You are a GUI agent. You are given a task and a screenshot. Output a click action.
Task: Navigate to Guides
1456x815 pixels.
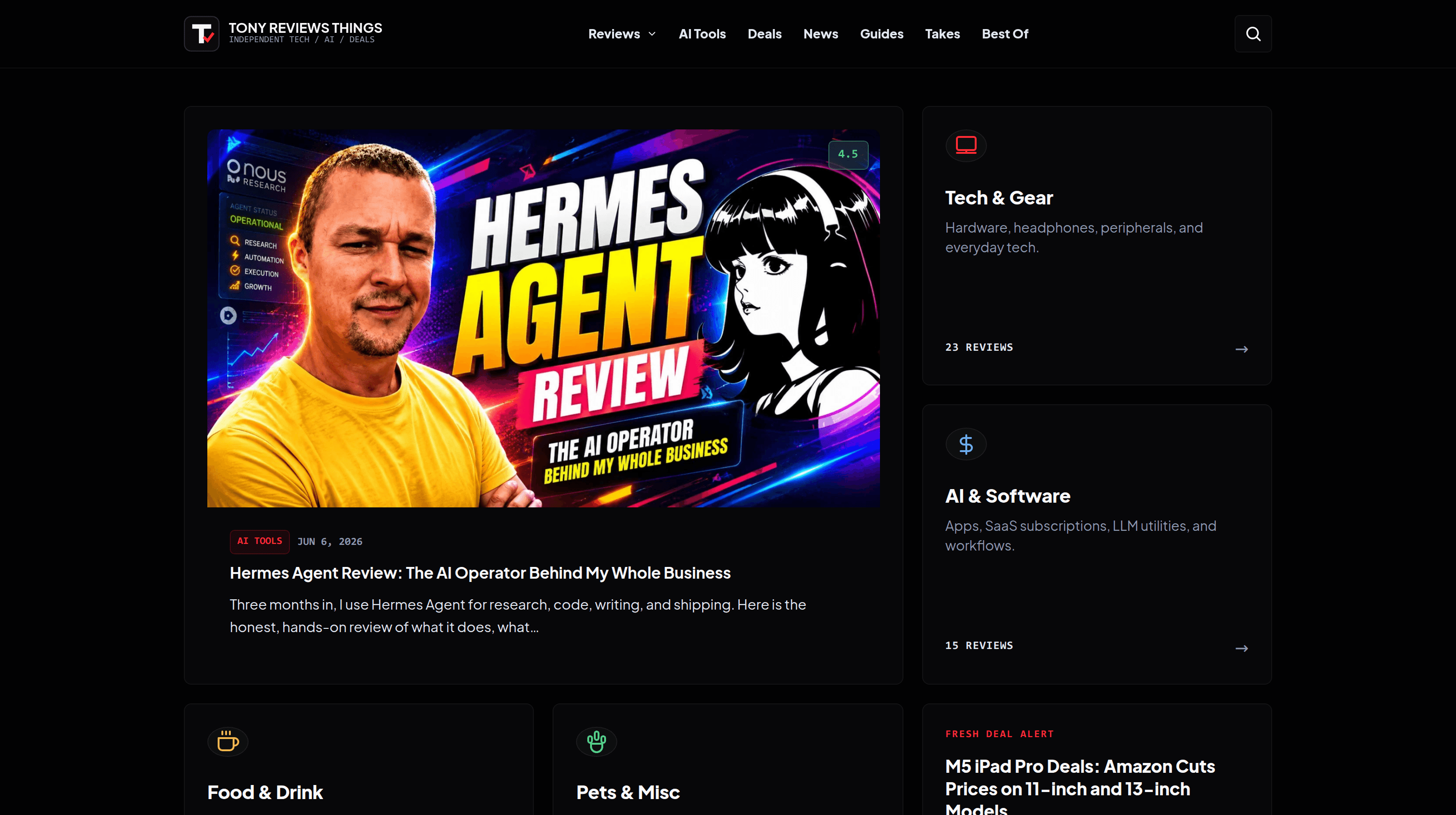881,34
